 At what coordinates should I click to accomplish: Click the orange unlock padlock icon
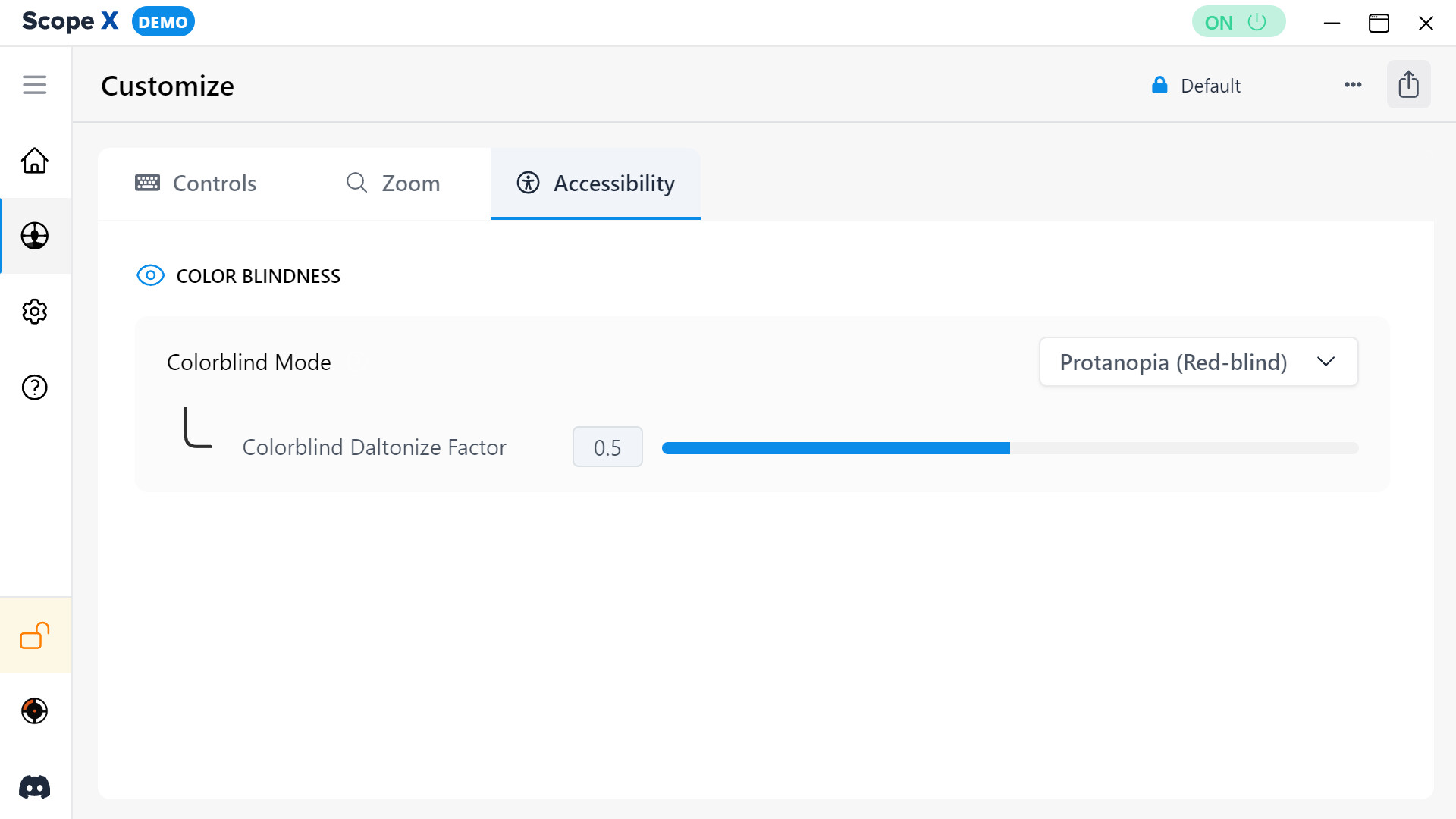(x=34, y=635)
